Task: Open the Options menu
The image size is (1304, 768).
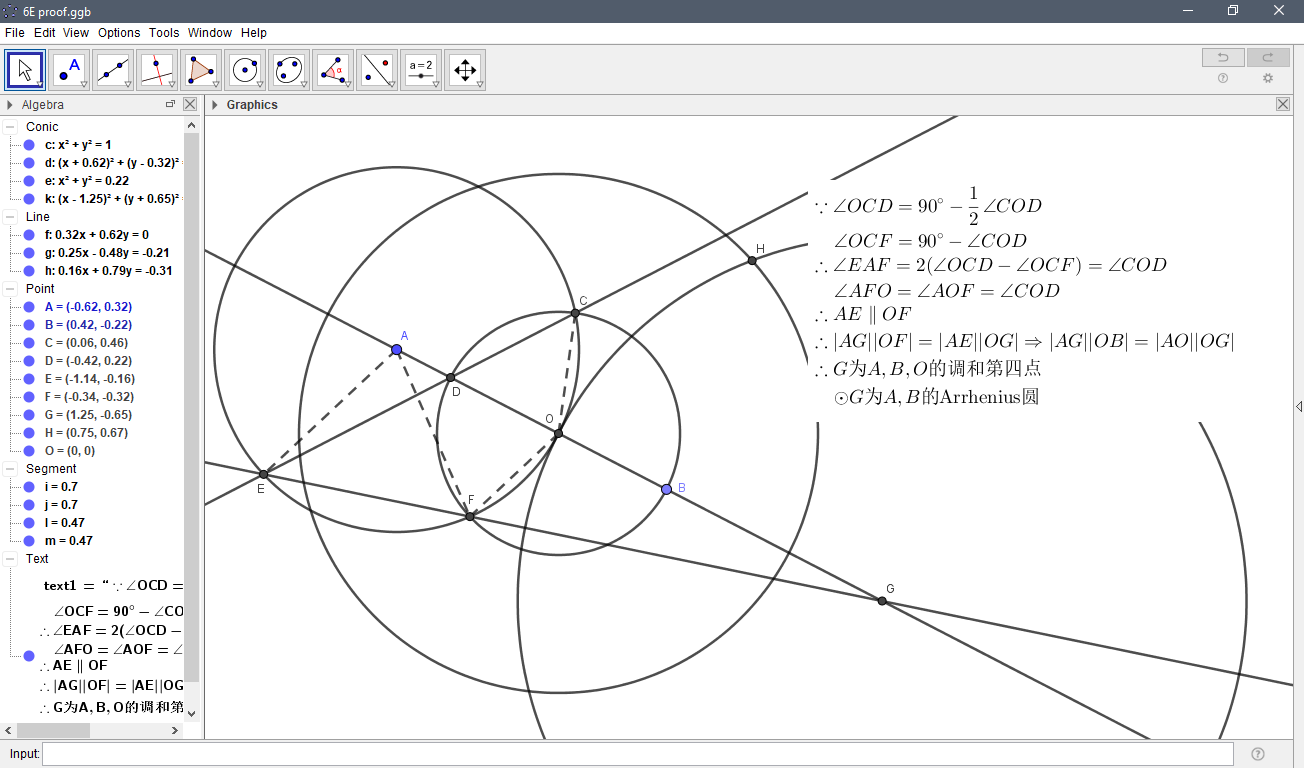Action: (118, 32)
